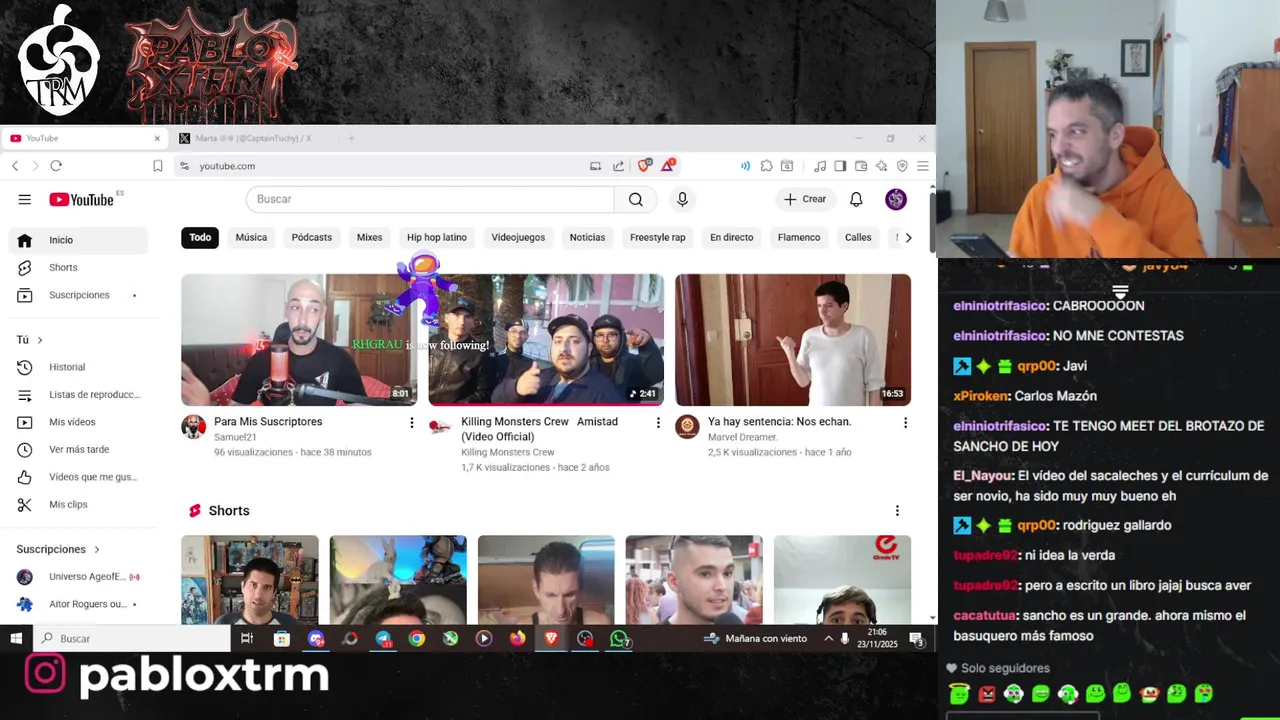Close the YouTube browser tab
The height and width of the screenshot is (720, 1280).
pos(157,138)
